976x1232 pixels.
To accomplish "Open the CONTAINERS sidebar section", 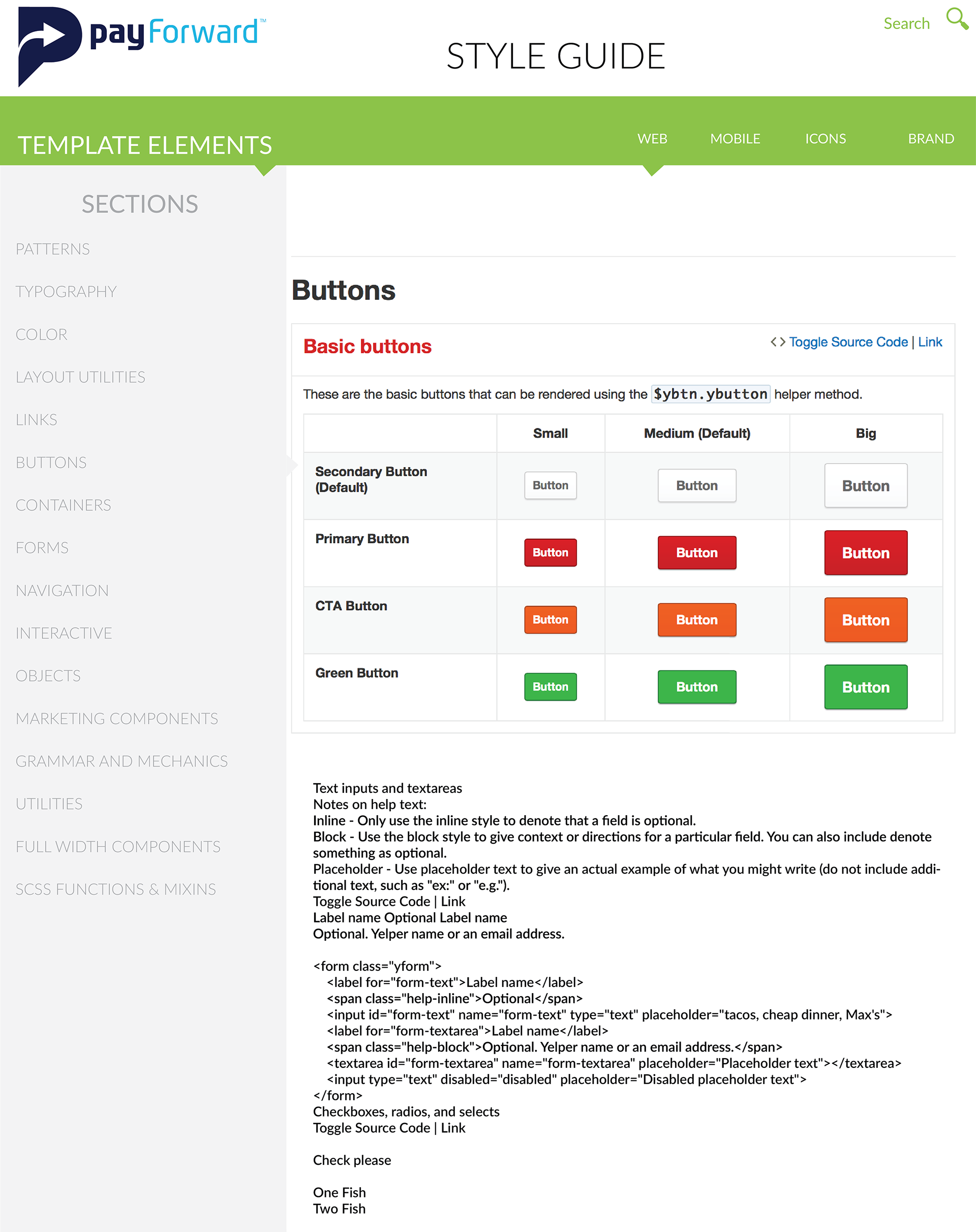I will pyautogui.click(x=64, y=505).
